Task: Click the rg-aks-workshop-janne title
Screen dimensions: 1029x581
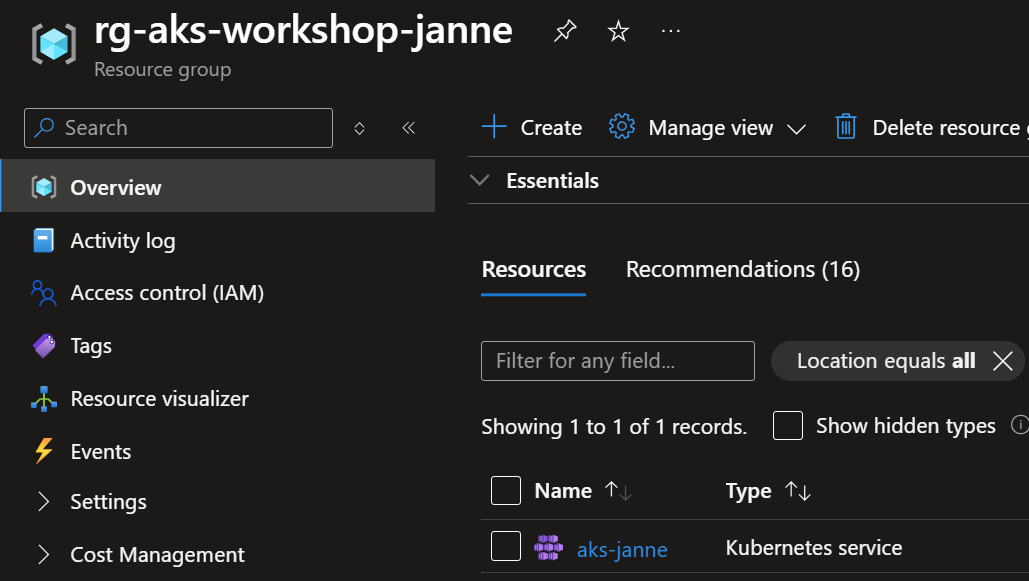Action: [303, 31]
